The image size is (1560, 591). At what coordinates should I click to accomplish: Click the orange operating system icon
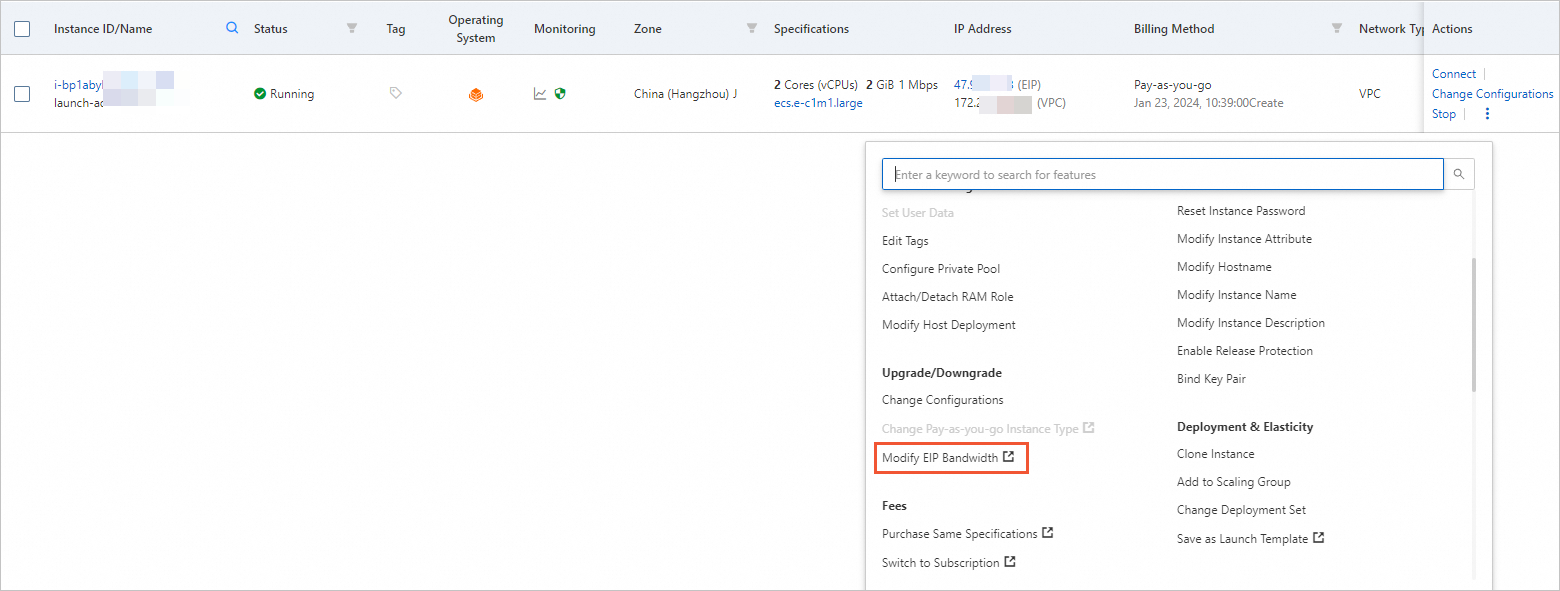(476, 95)
